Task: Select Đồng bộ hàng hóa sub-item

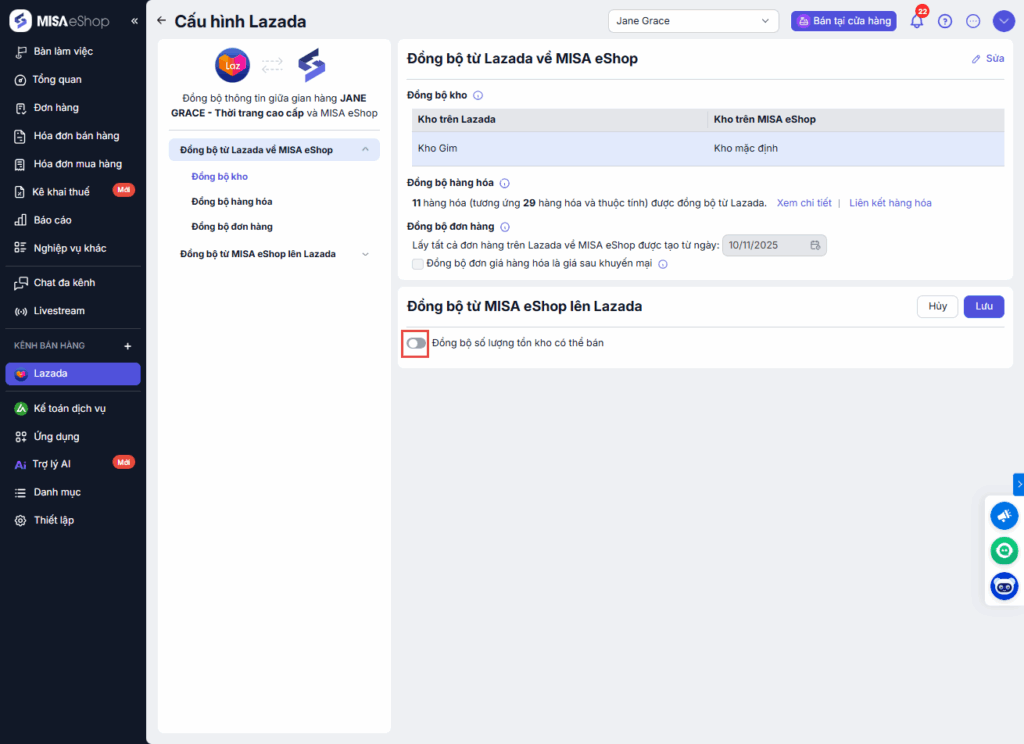Action: 232,202
